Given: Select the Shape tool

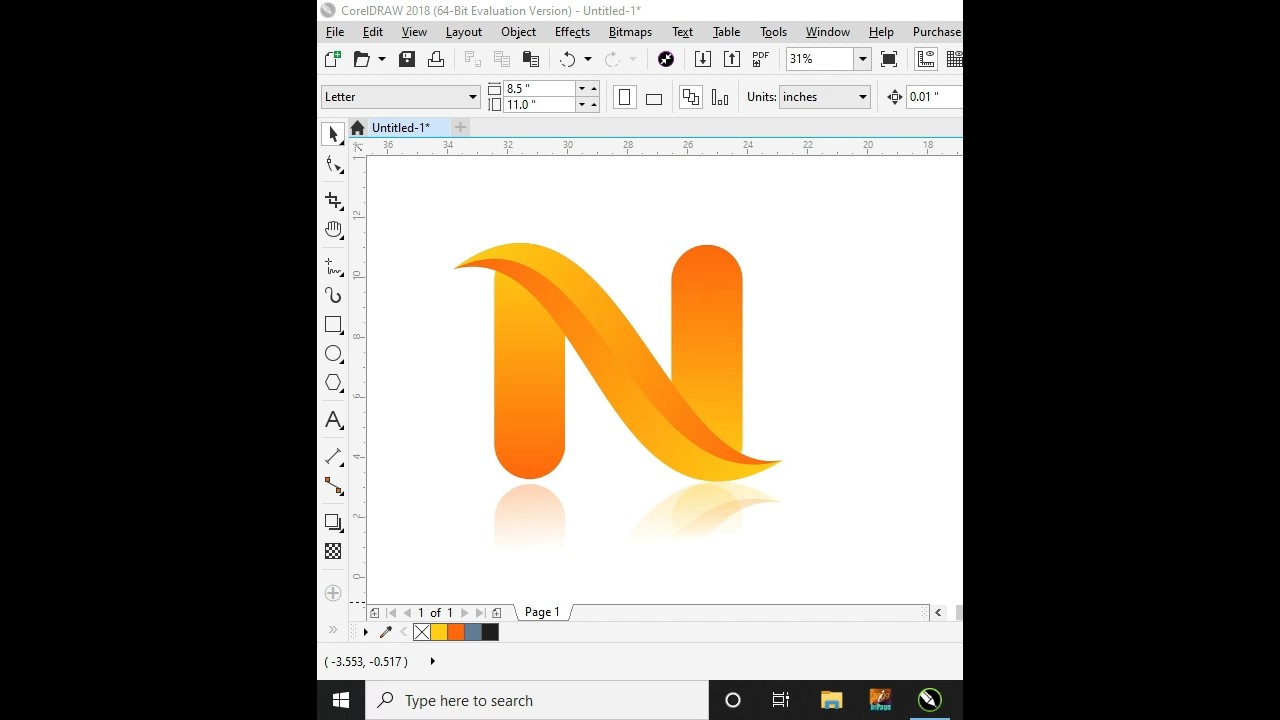Looking at the screenshot, I should [x=334, y=165].
